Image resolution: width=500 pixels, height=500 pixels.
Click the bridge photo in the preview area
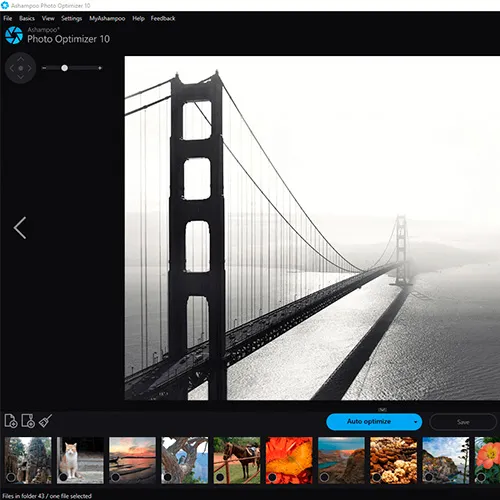[x=312, y=228]
